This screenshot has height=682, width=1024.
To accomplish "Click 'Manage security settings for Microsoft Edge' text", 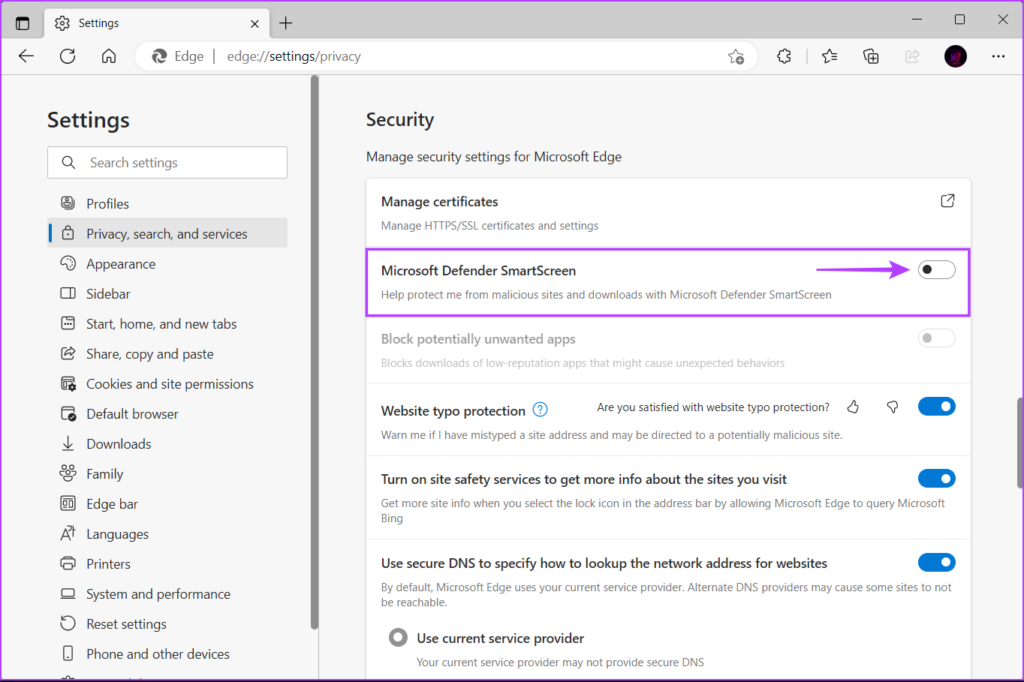I will [x=494, y=157].
